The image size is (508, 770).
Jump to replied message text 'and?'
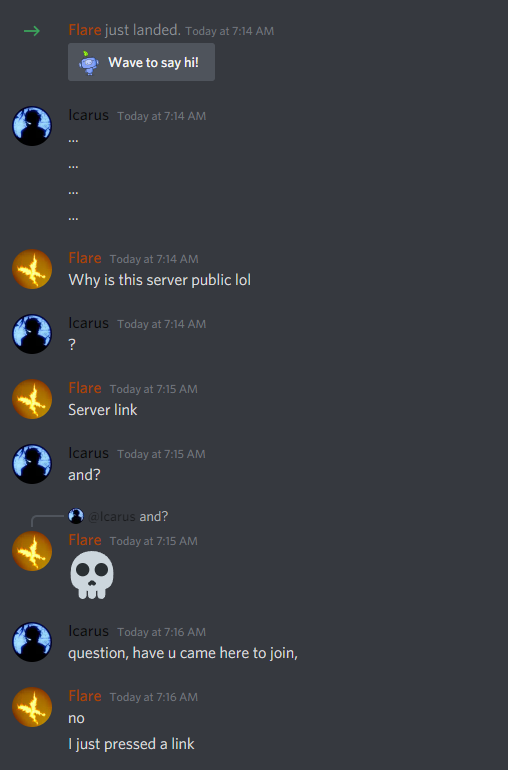tap(154, 517)
